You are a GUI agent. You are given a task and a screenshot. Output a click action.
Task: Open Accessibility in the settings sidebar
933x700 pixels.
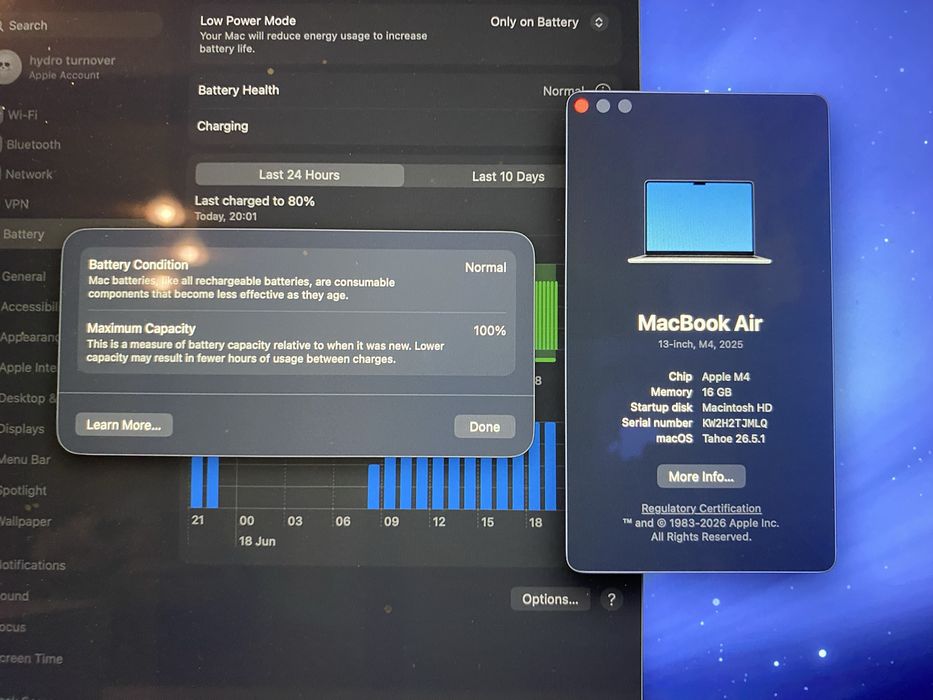tap(29, 307)
